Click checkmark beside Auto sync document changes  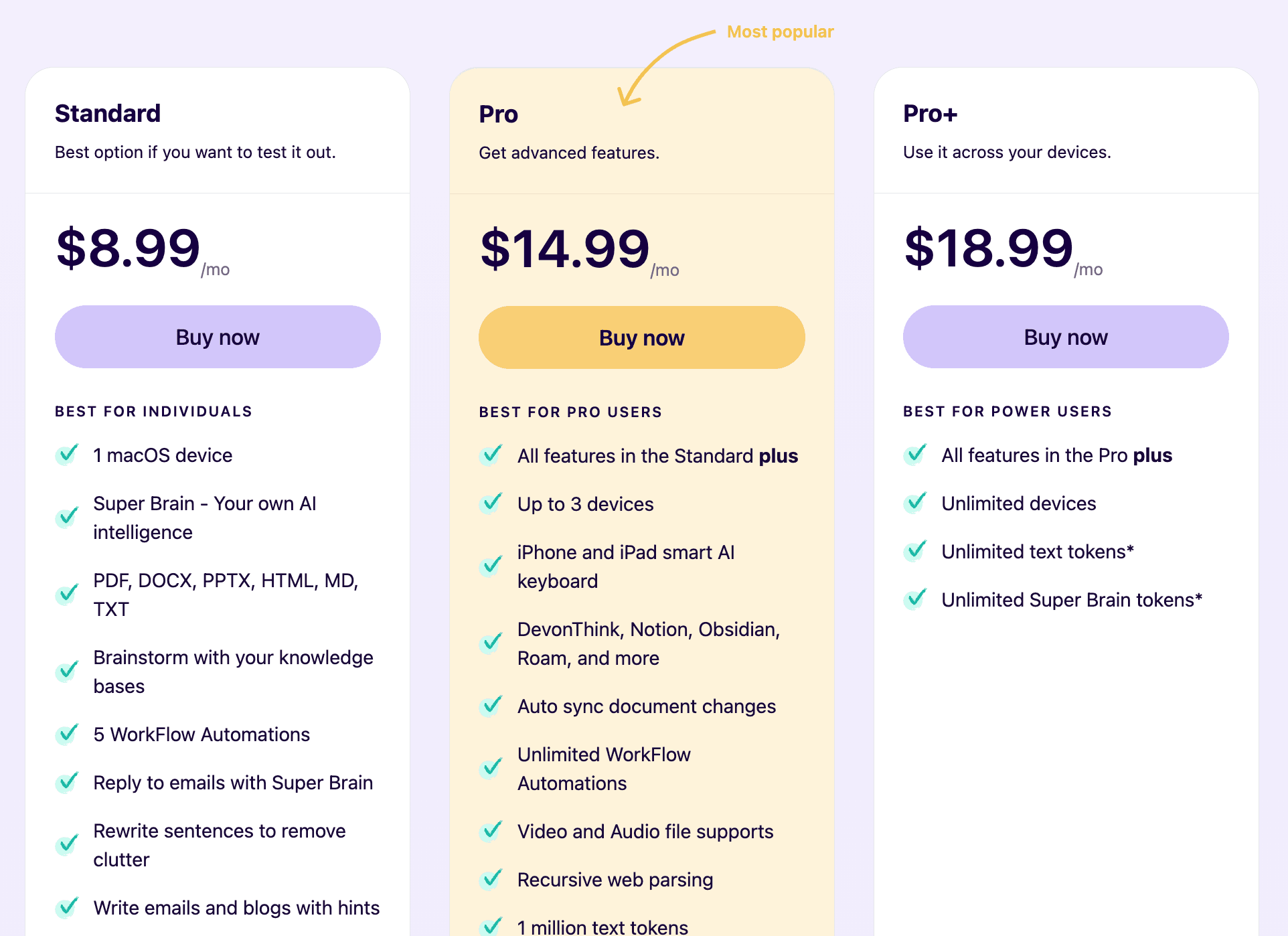(x=491, y=705)
